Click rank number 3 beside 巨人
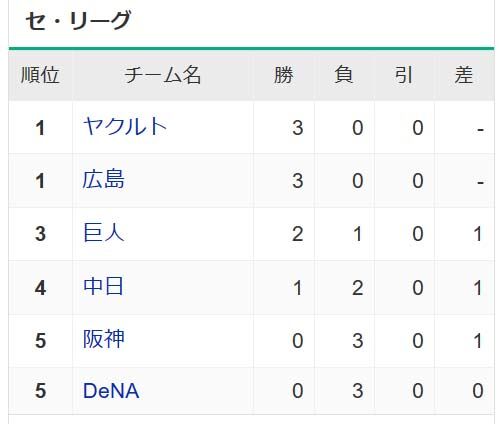This screenshot has width=501, height=424. [x=40, y=234]
